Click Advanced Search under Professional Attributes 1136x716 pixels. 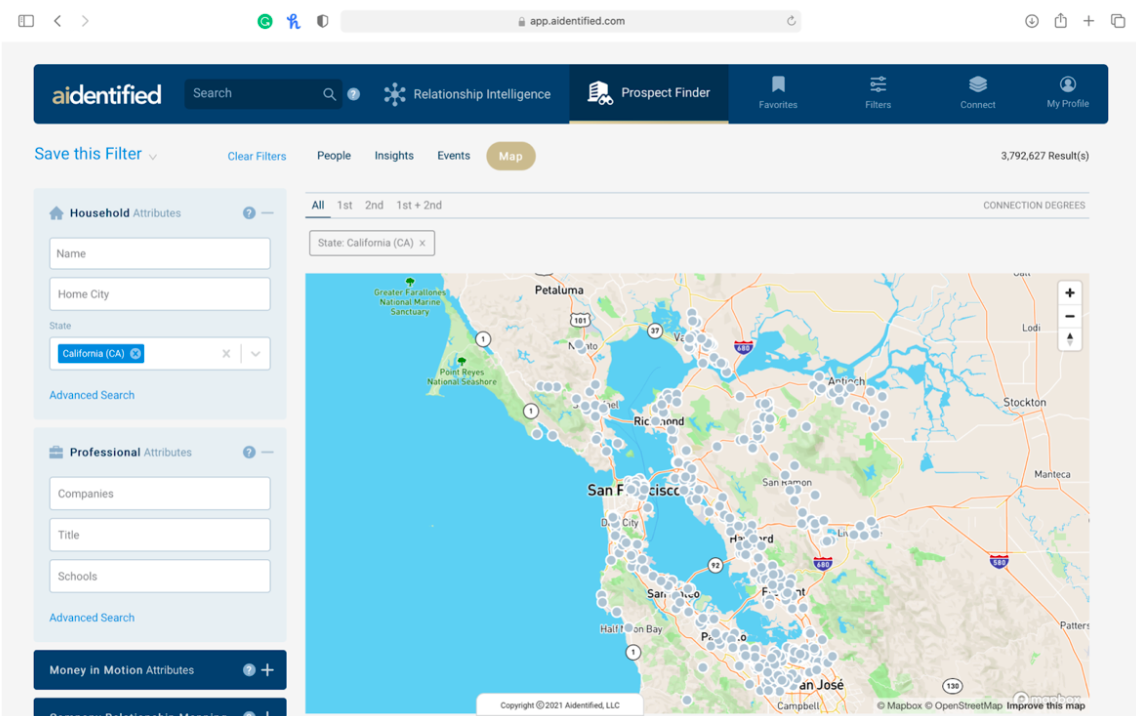tap(92, 618)
